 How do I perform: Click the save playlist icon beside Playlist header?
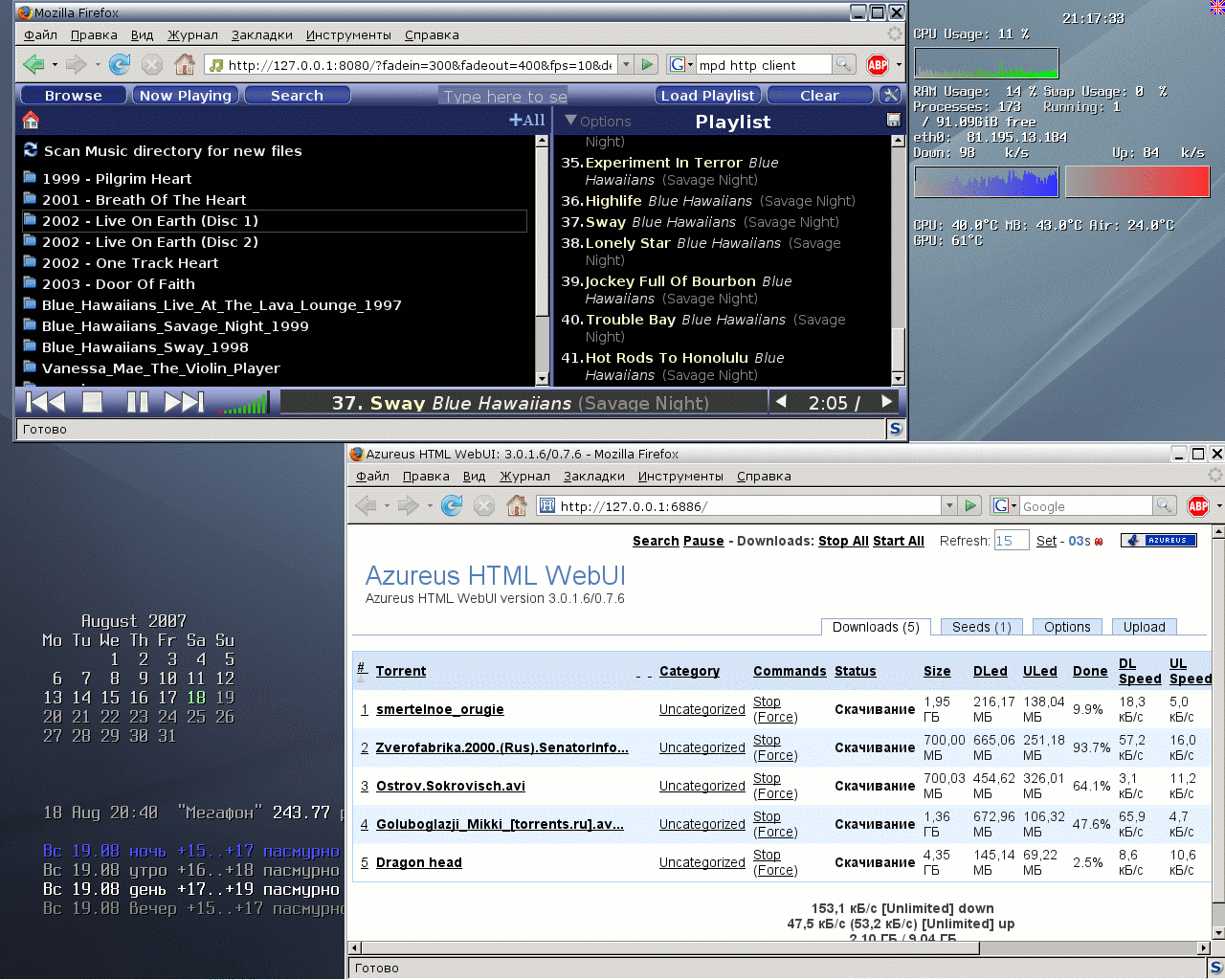click(x=893, y=120)
